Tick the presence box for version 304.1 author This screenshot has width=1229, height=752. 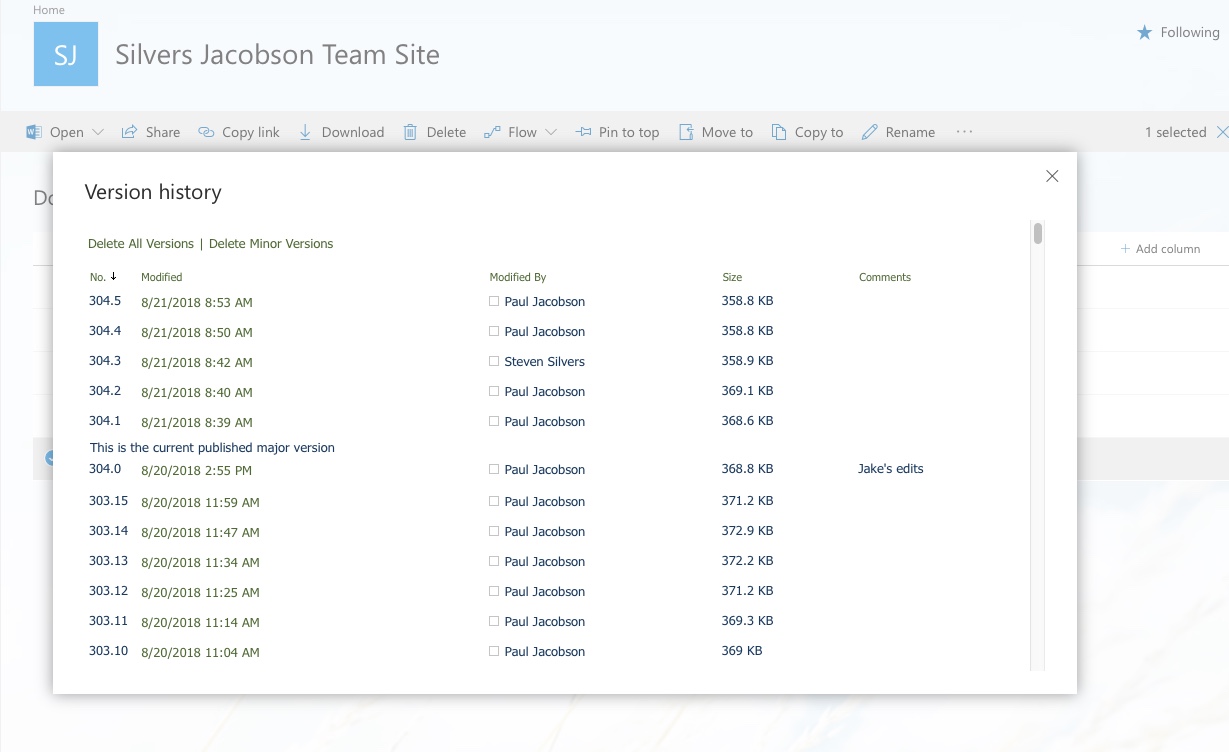click(494, 421)
